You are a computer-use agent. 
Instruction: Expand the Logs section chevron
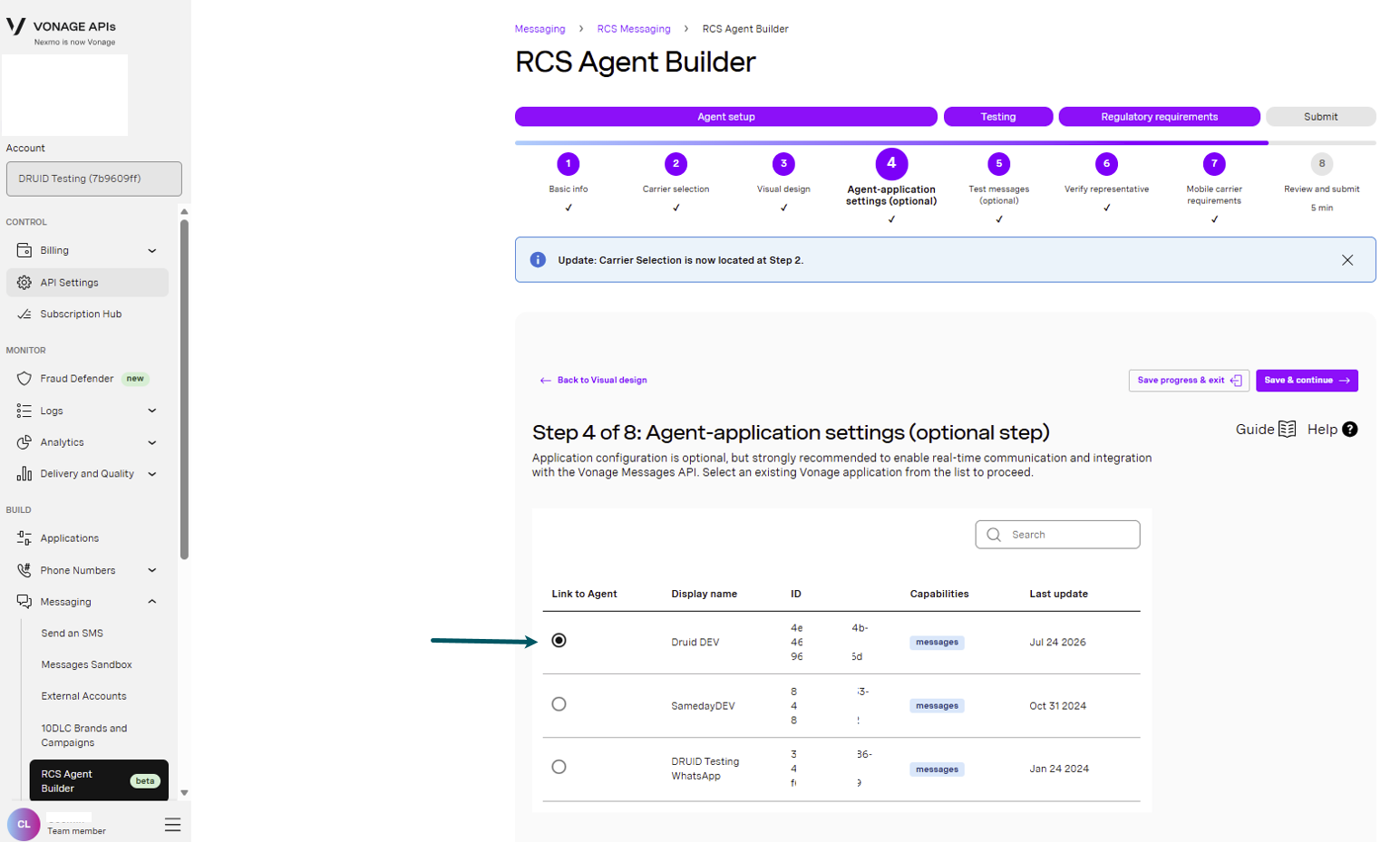point(152,411)
